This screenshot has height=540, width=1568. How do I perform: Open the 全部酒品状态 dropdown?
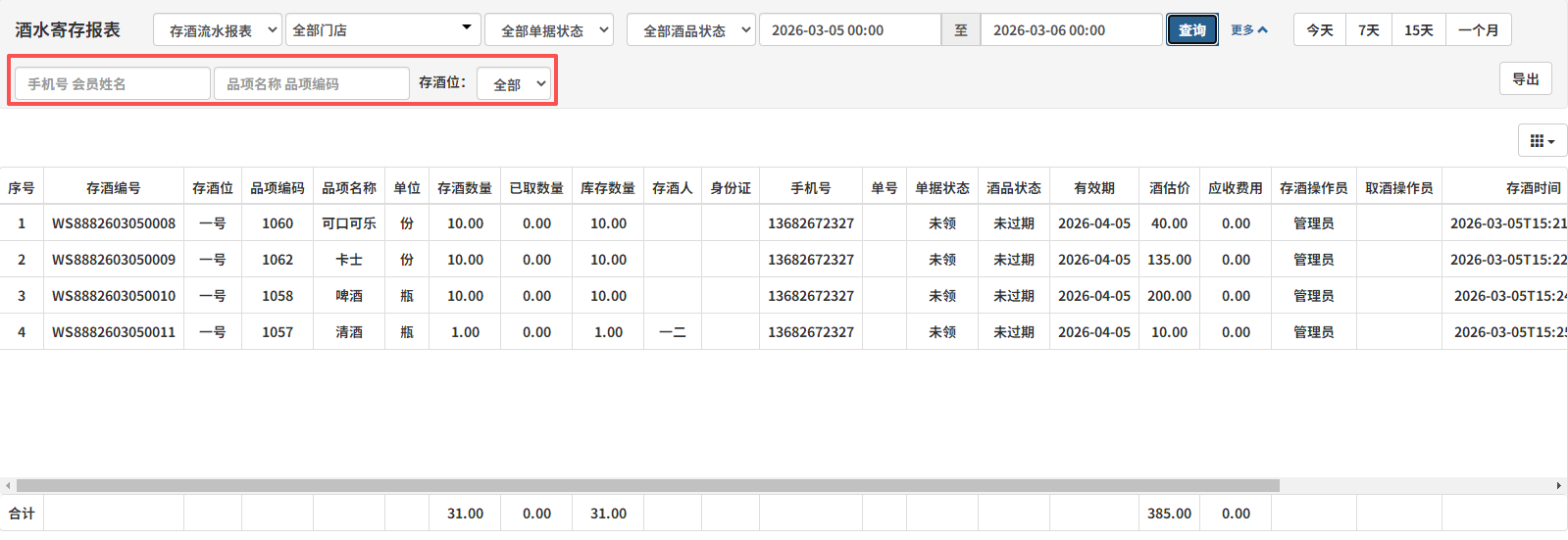point(690,30)
